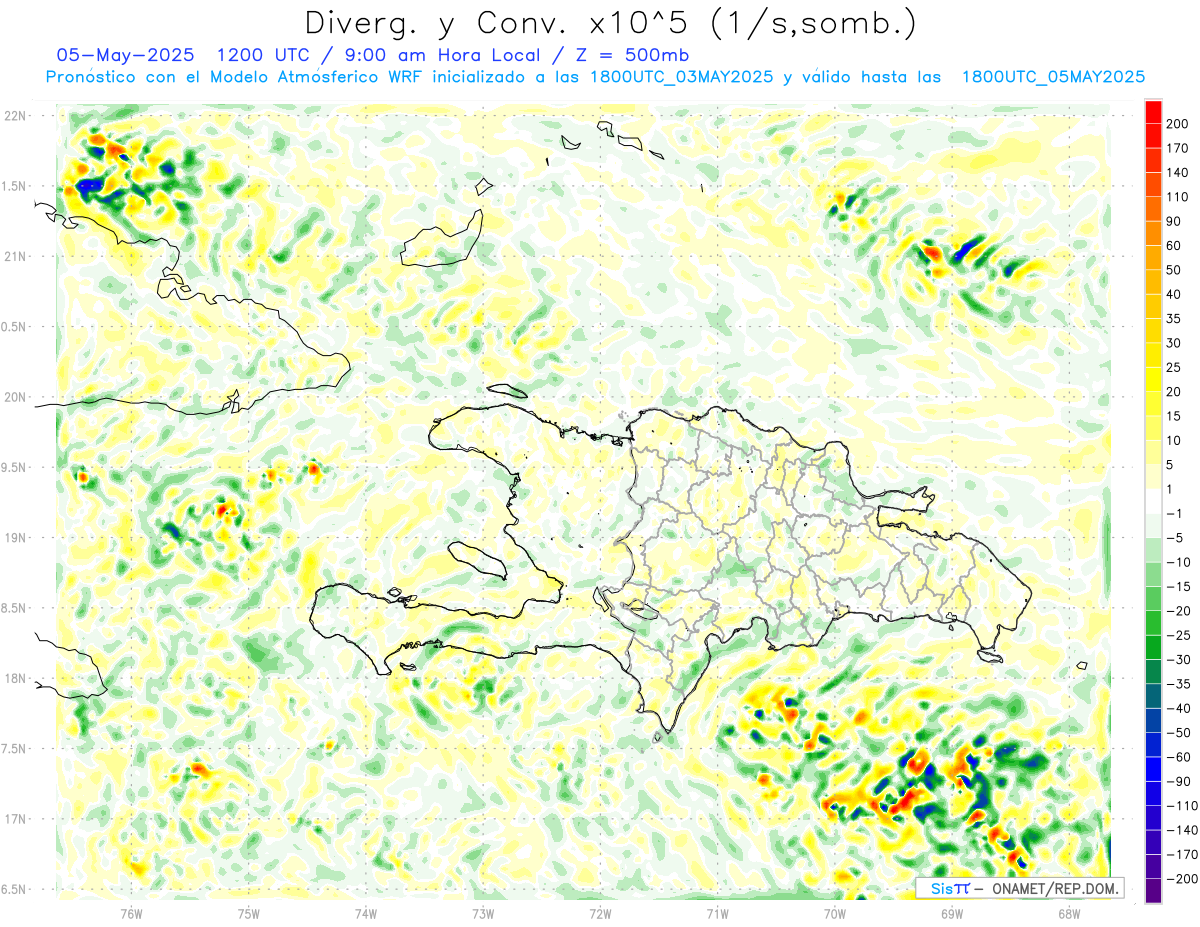1200x927 pixels.
Task: Click the '-40' label on the color scale
Action: 1177,708
